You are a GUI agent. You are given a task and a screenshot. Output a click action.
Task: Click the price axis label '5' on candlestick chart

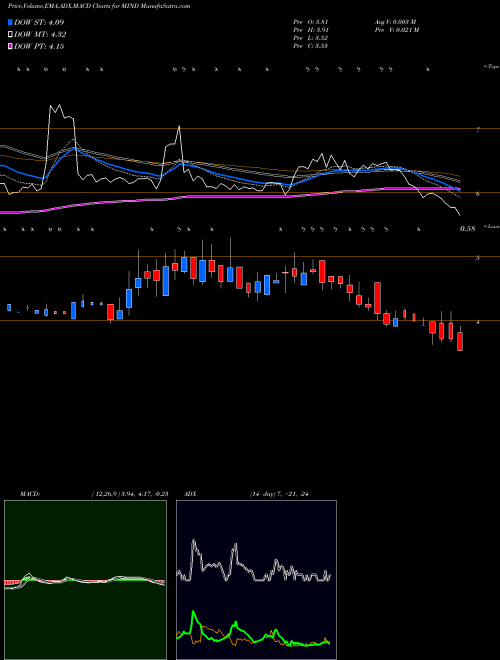point(478,258)
